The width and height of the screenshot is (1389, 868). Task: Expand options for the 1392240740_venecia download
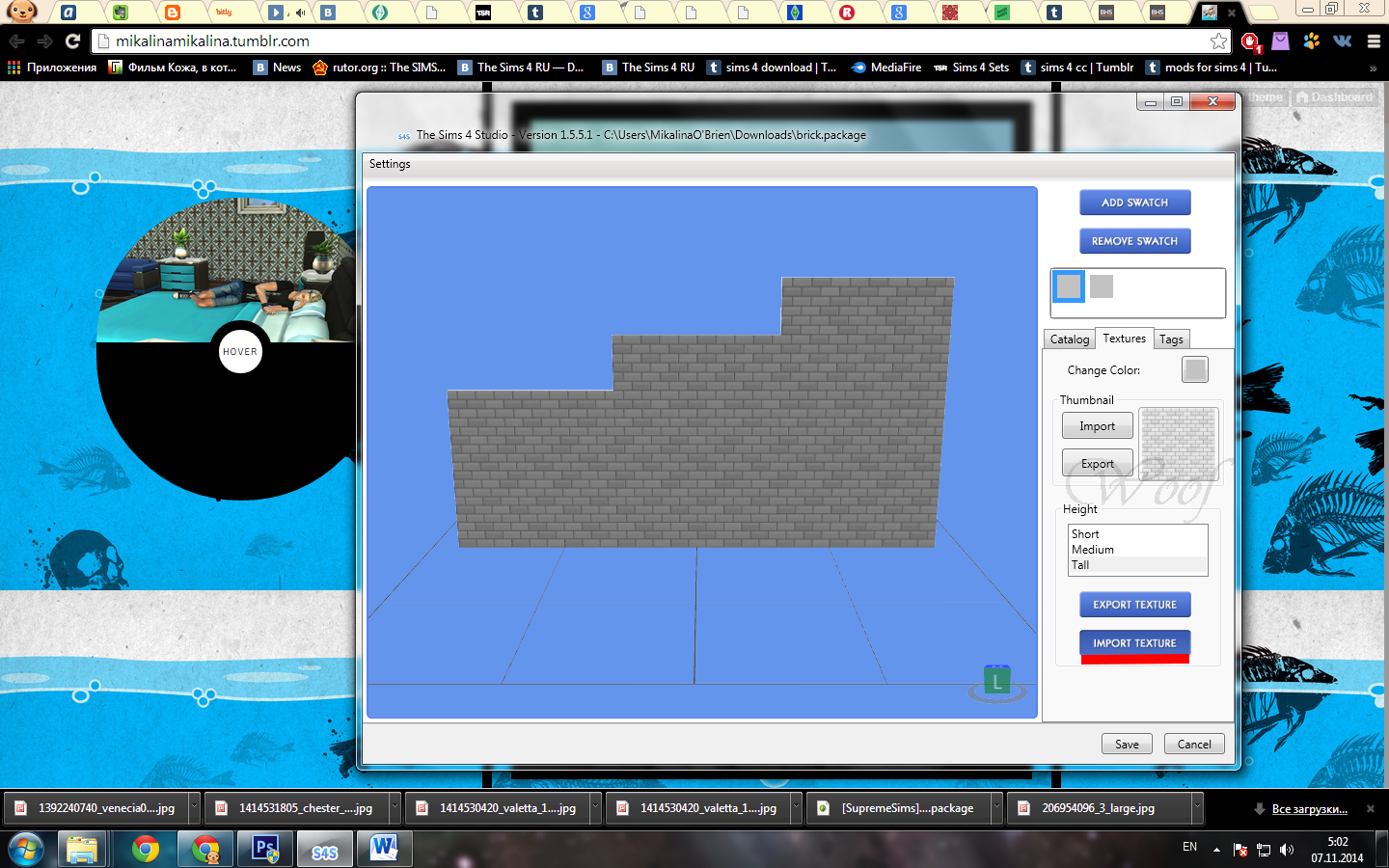coord(194,808)
